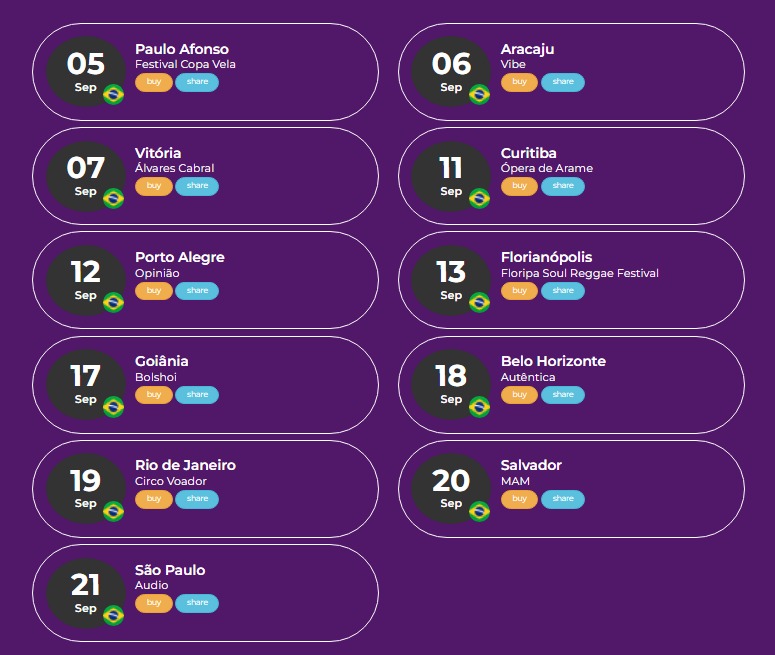Screen dimensions: 775x655
Task: Share Floripa Soul Reggae Festival event
Action: point(563,291)
